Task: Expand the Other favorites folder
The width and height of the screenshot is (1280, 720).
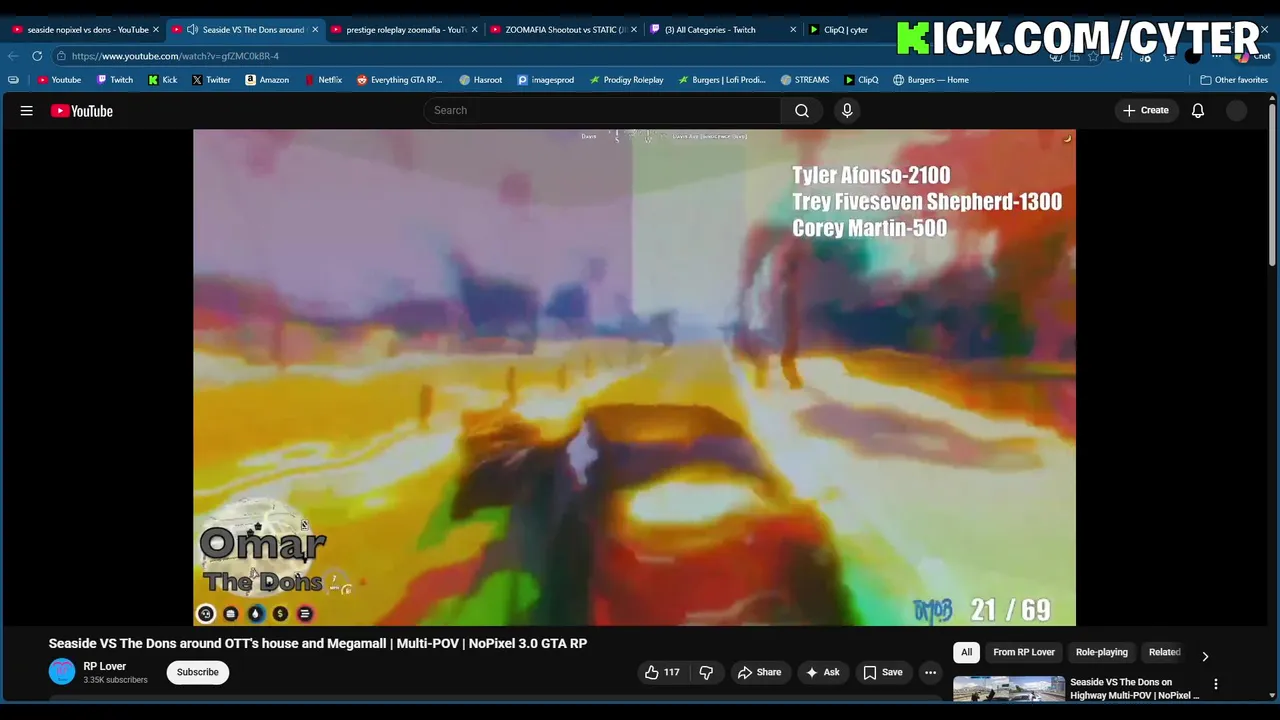Action: 1234,80
